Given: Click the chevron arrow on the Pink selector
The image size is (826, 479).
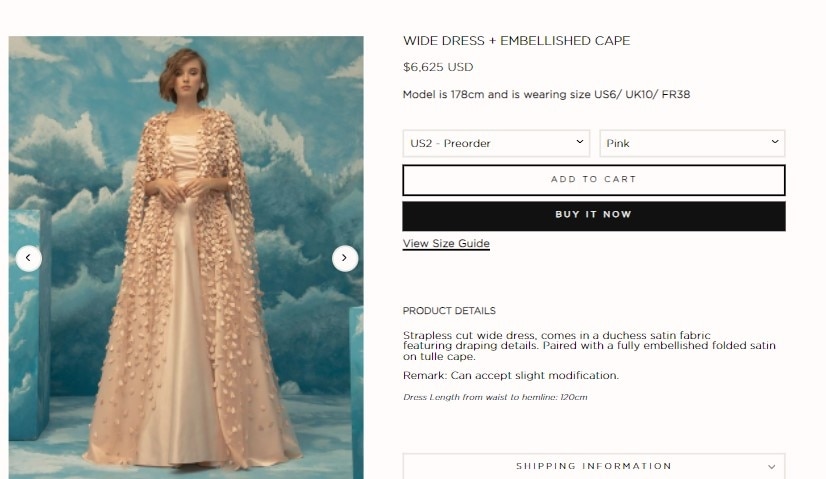Looking at the screenshot, I should point(775,142).
